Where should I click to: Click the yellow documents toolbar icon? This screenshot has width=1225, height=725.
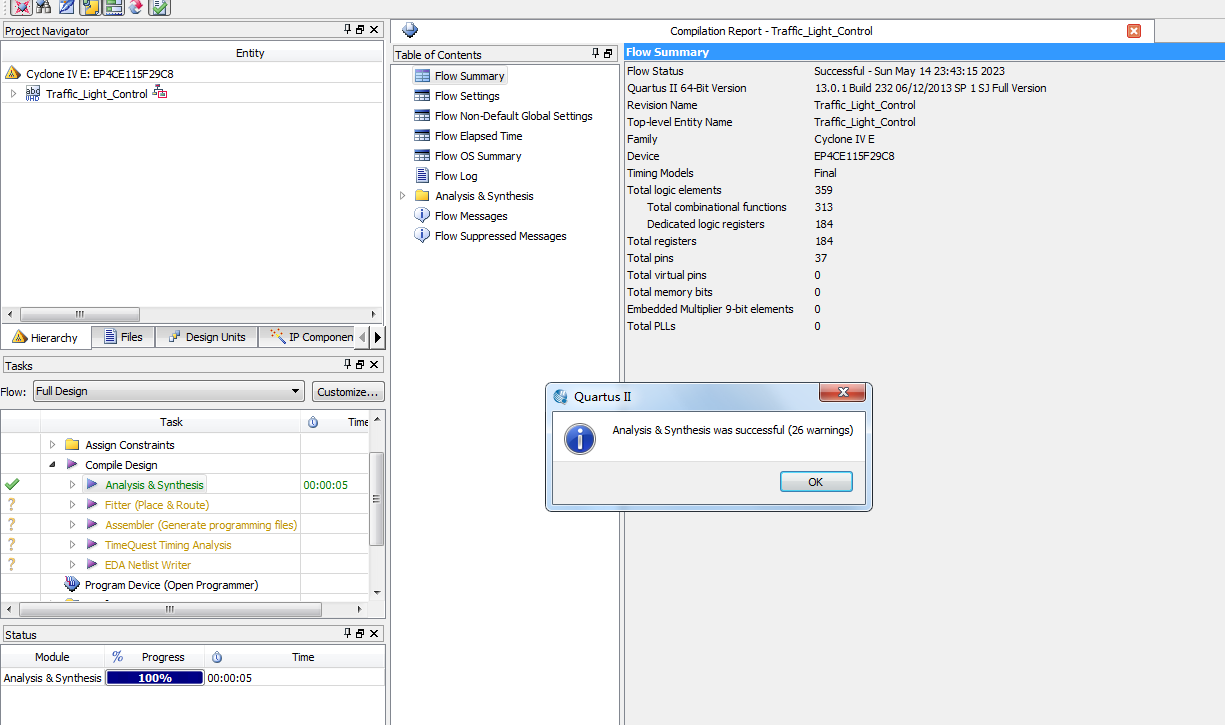tap(90, 7)
